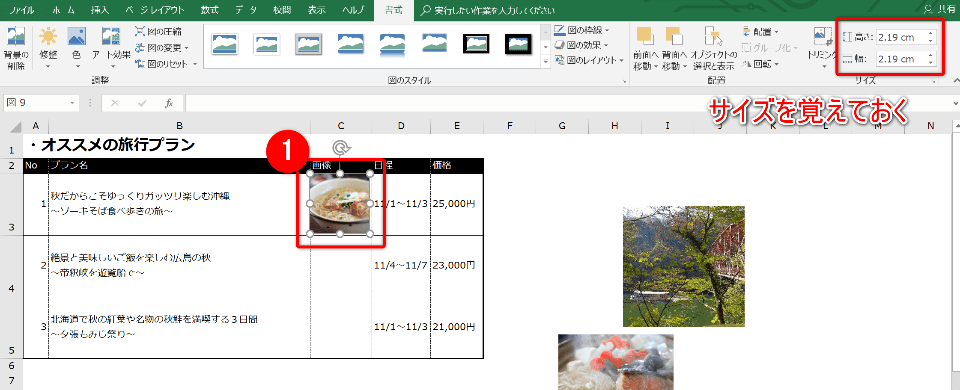Apply the fifth reflected picture style
960x390 pixels.
coord(392,44)
